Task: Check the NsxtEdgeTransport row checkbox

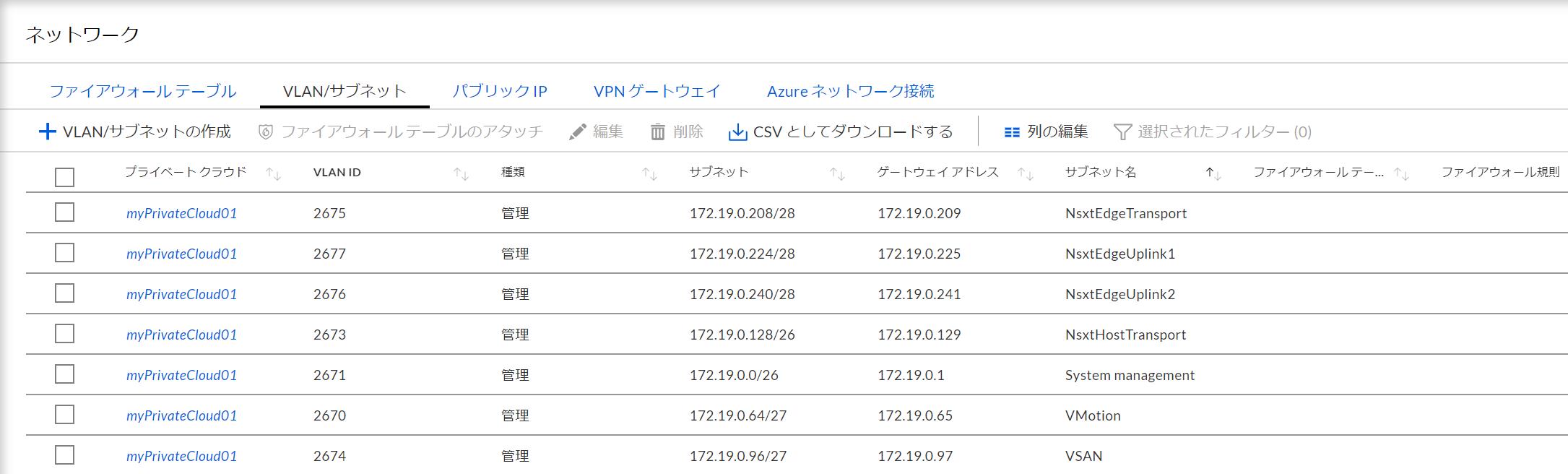Action: pos(65,212)
